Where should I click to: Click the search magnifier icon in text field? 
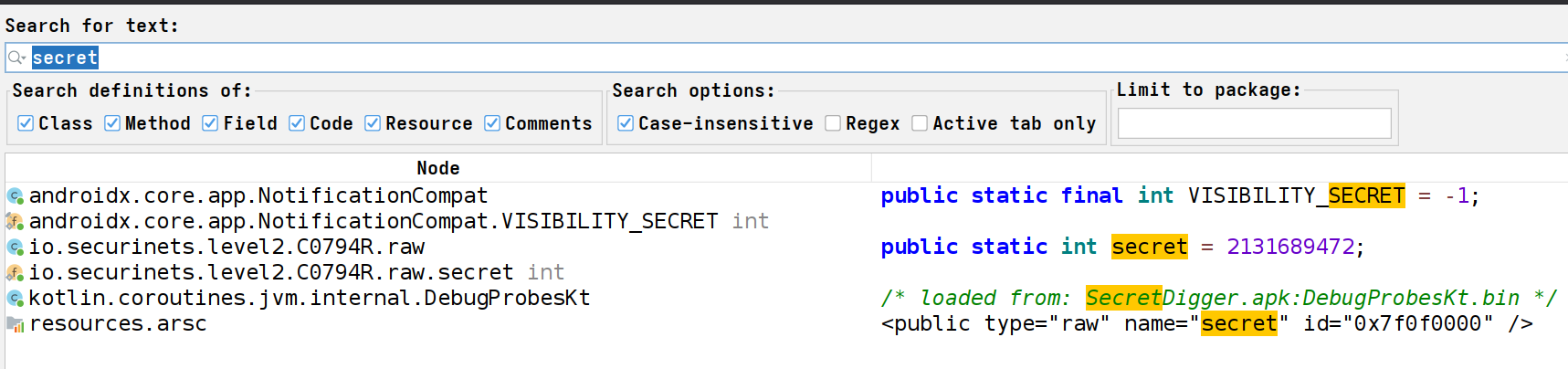tap(16, 58)
